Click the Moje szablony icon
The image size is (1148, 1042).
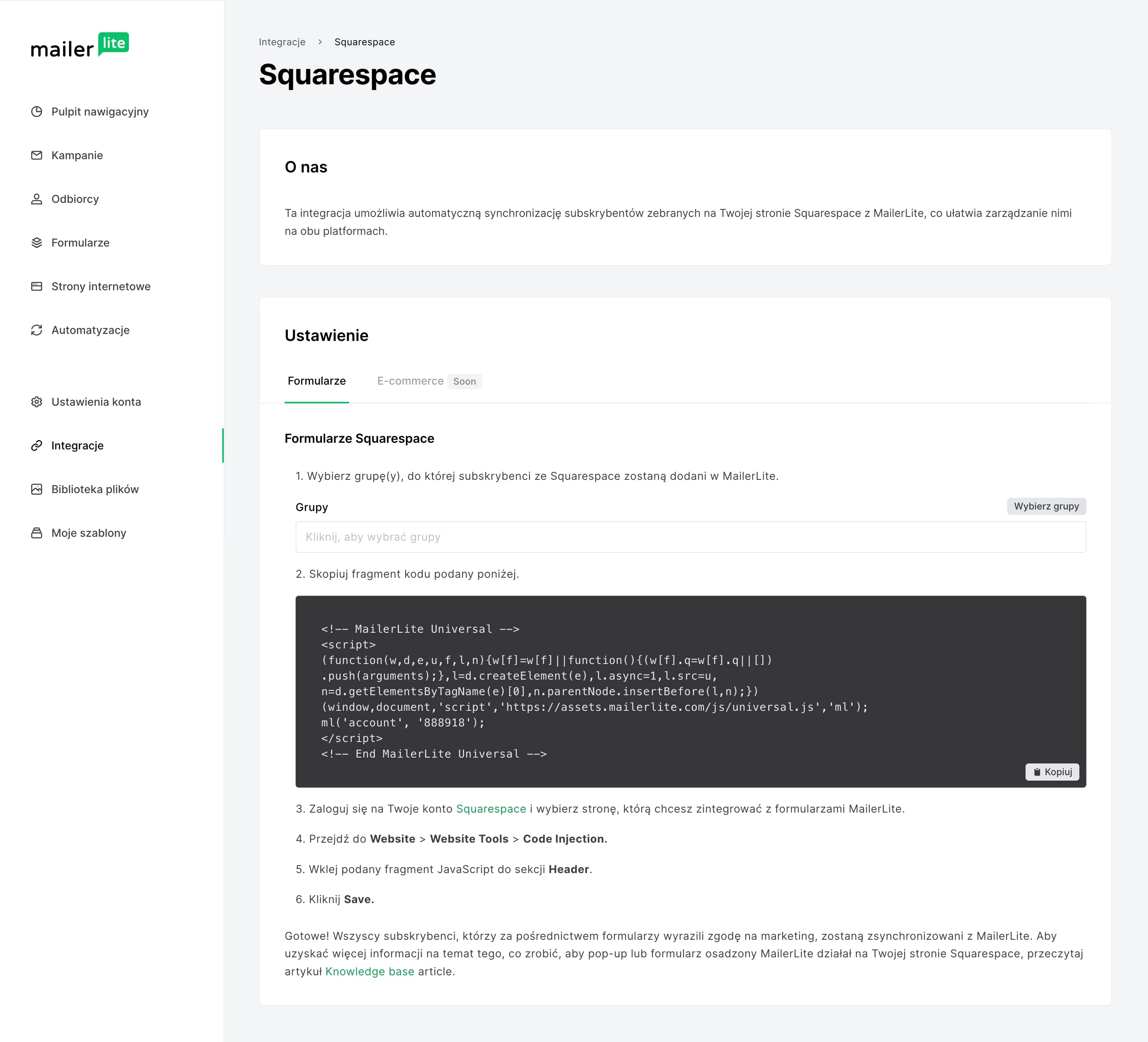tap(36, 533)
